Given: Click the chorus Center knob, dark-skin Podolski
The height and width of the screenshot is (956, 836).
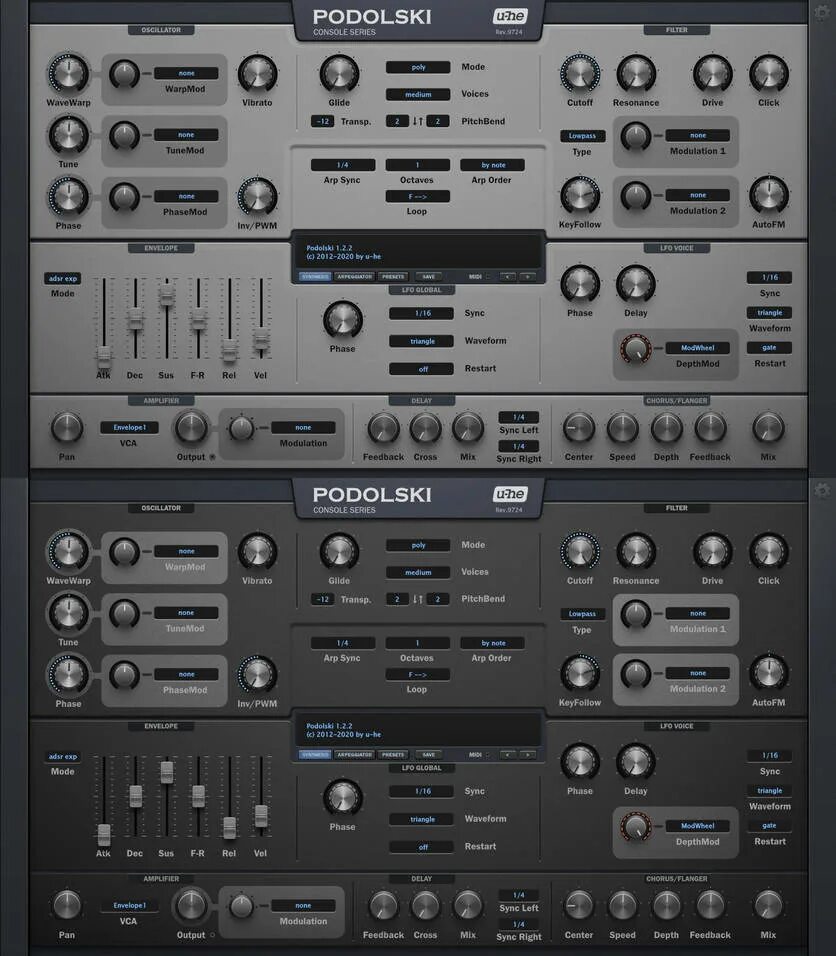Looking at the screenshot, I should [x=579, y=906].
